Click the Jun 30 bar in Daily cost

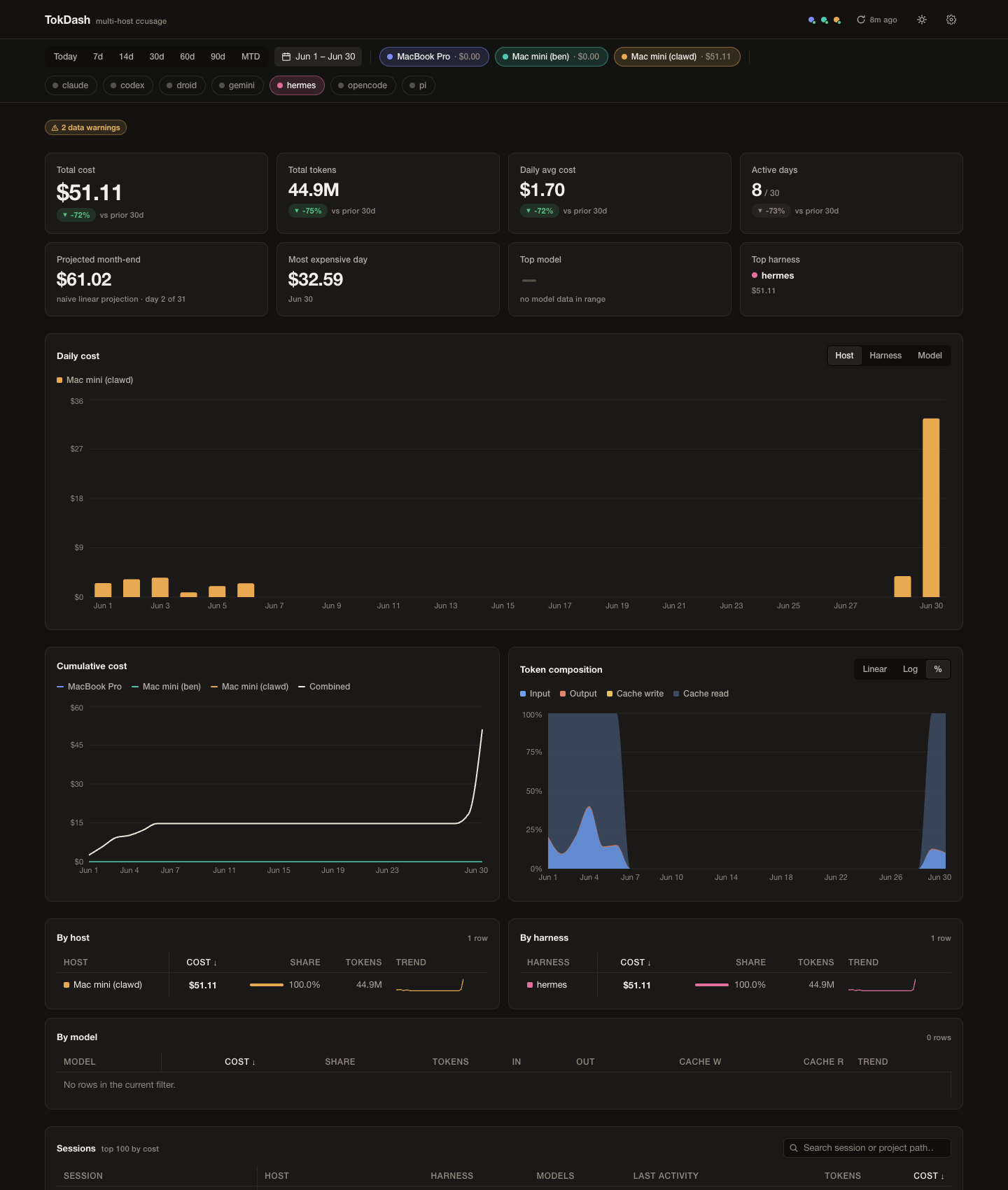[x=931, y=507]
